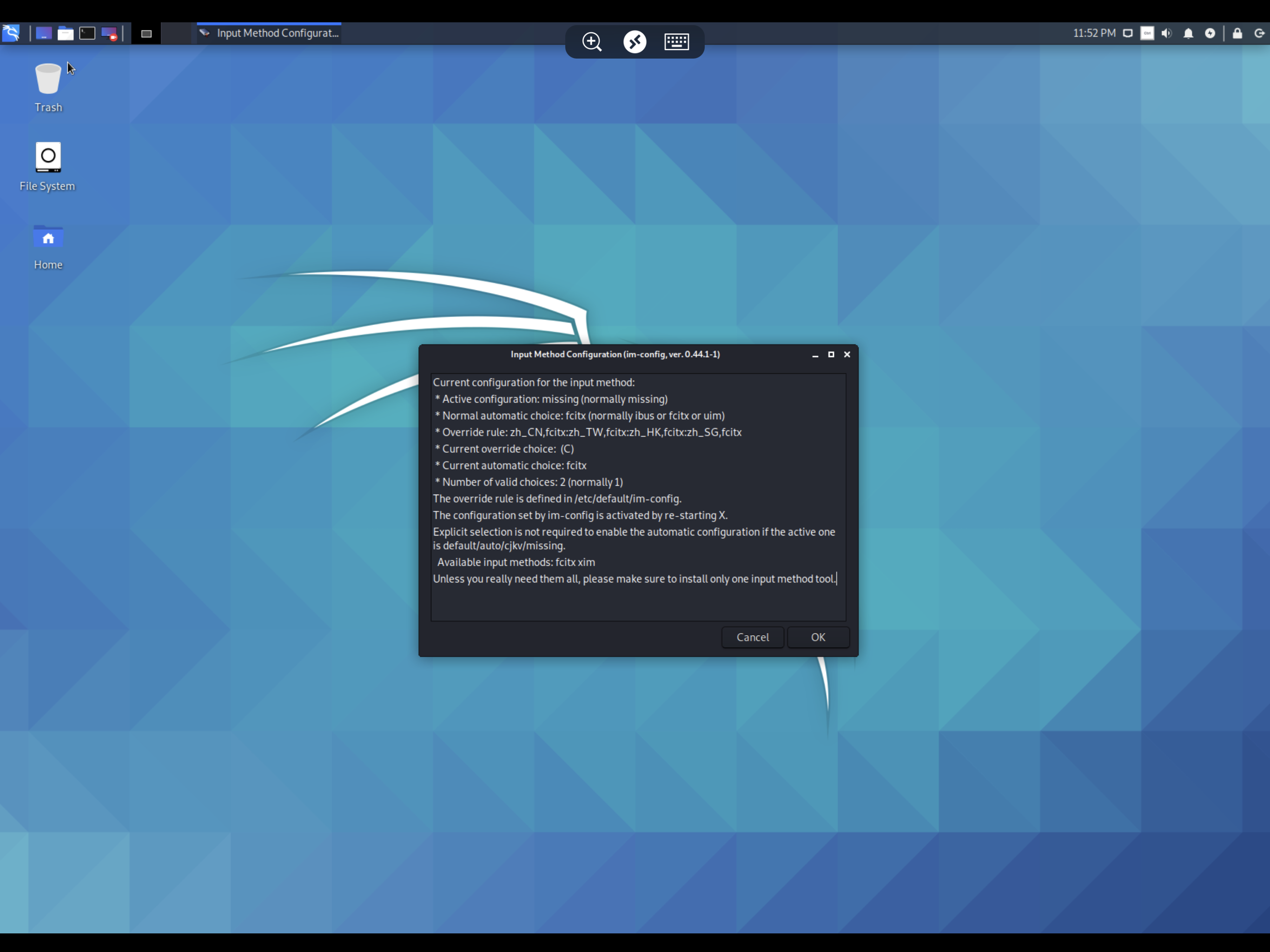The width and height of the screenshot is (1270, 952).
Task: Open the notifications bell
Action: tap(1188, 33)
